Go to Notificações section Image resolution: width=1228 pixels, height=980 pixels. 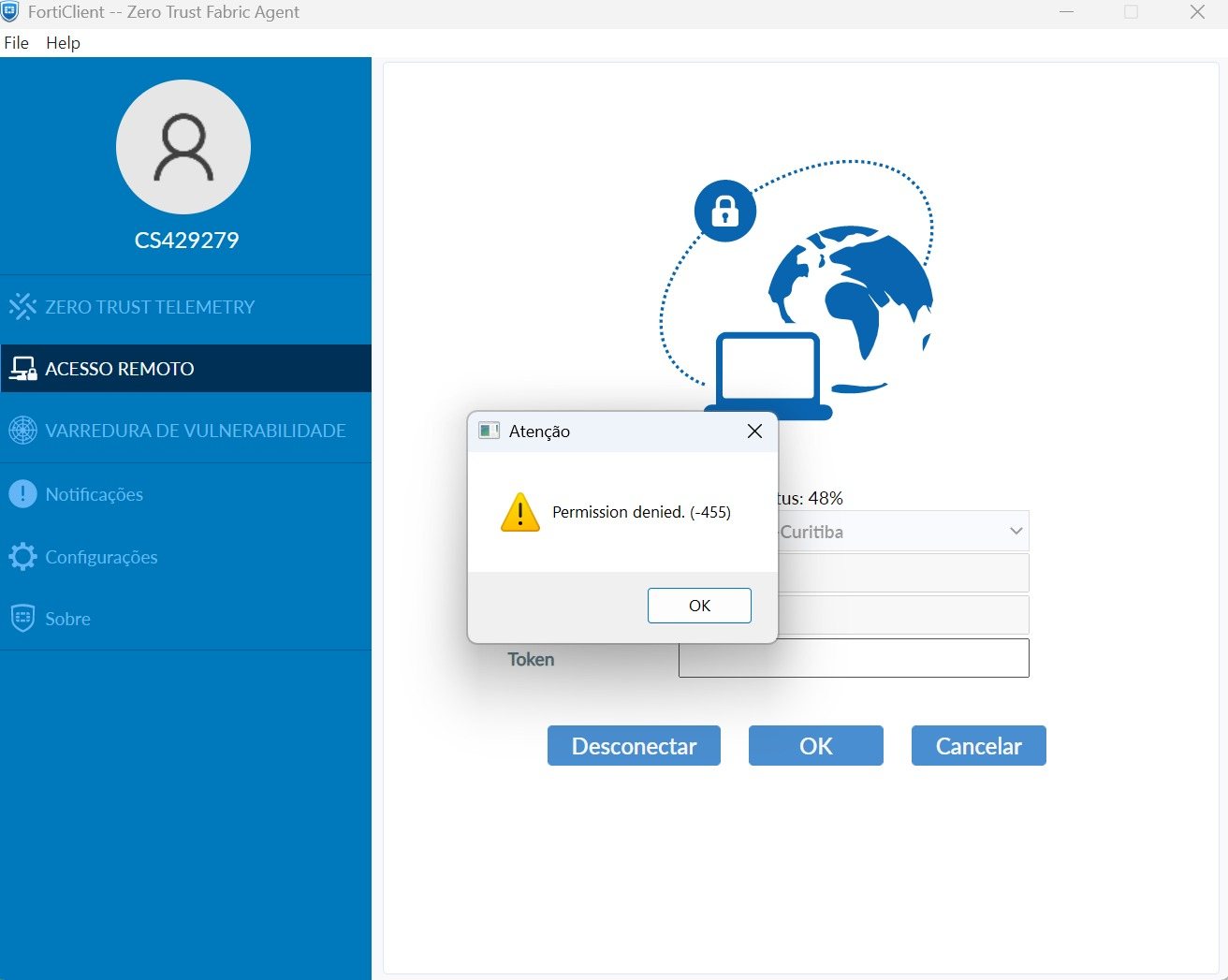(x=185, y=494)
